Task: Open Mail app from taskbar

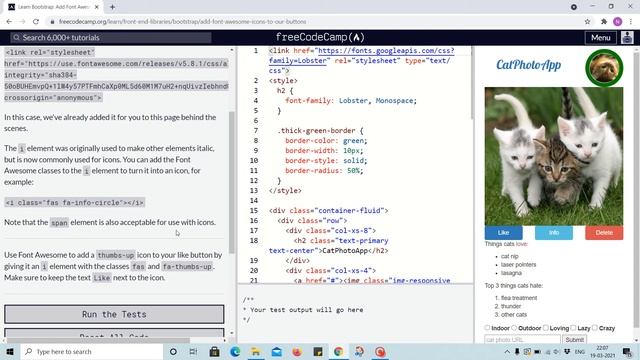Action: coord(277,351)
